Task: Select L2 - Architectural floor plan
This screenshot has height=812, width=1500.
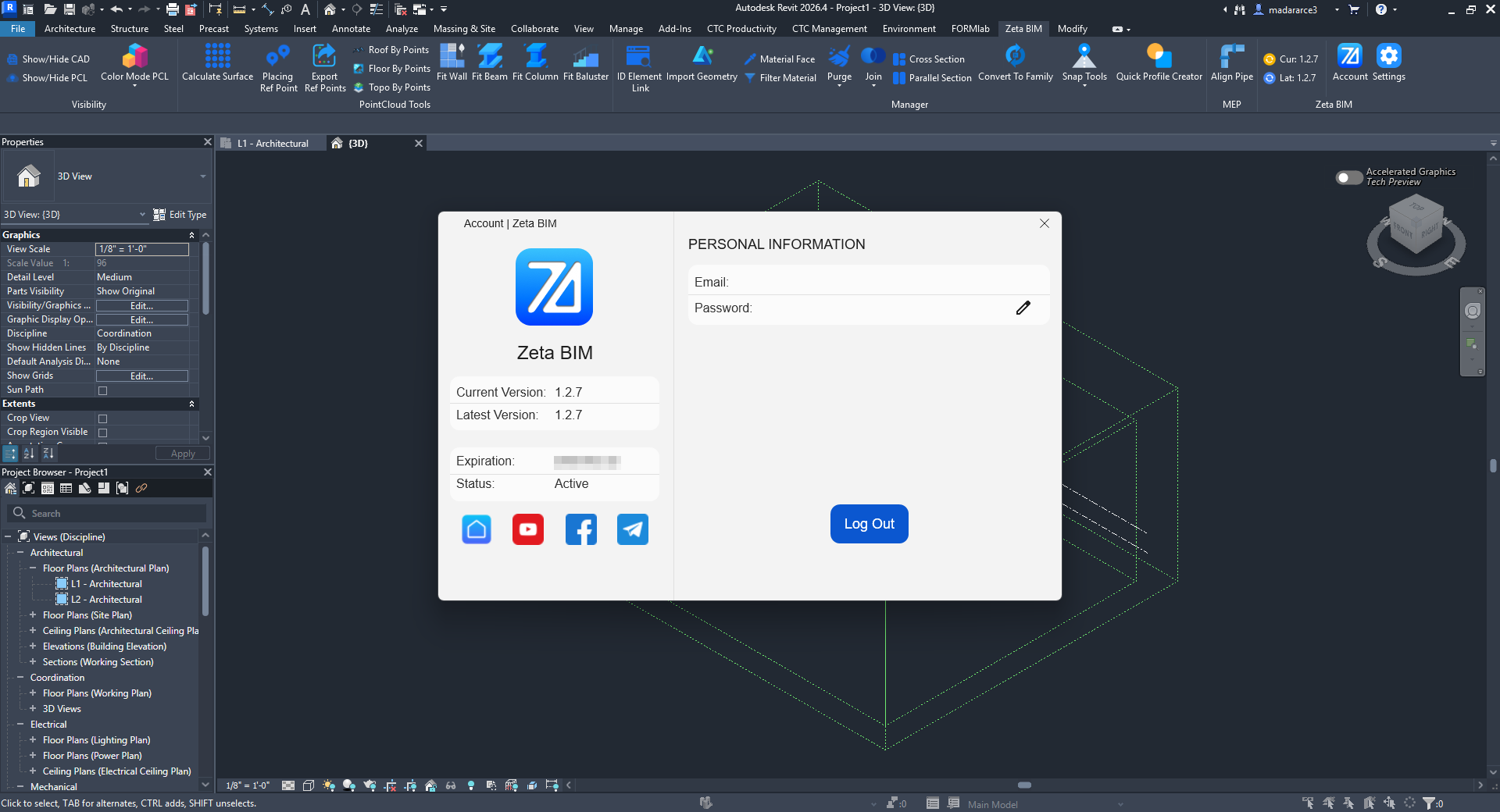Action: pyautogui.click(x=106, y=600)
